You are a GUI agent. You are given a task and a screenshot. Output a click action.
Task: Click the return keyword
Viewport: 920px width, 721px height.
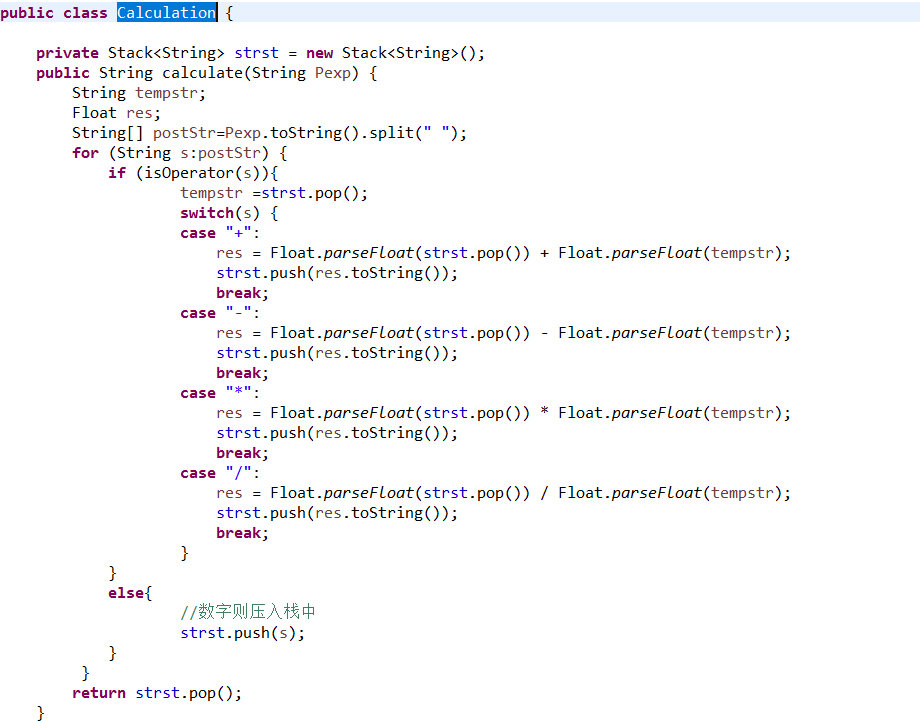click(x=99, y=693)
